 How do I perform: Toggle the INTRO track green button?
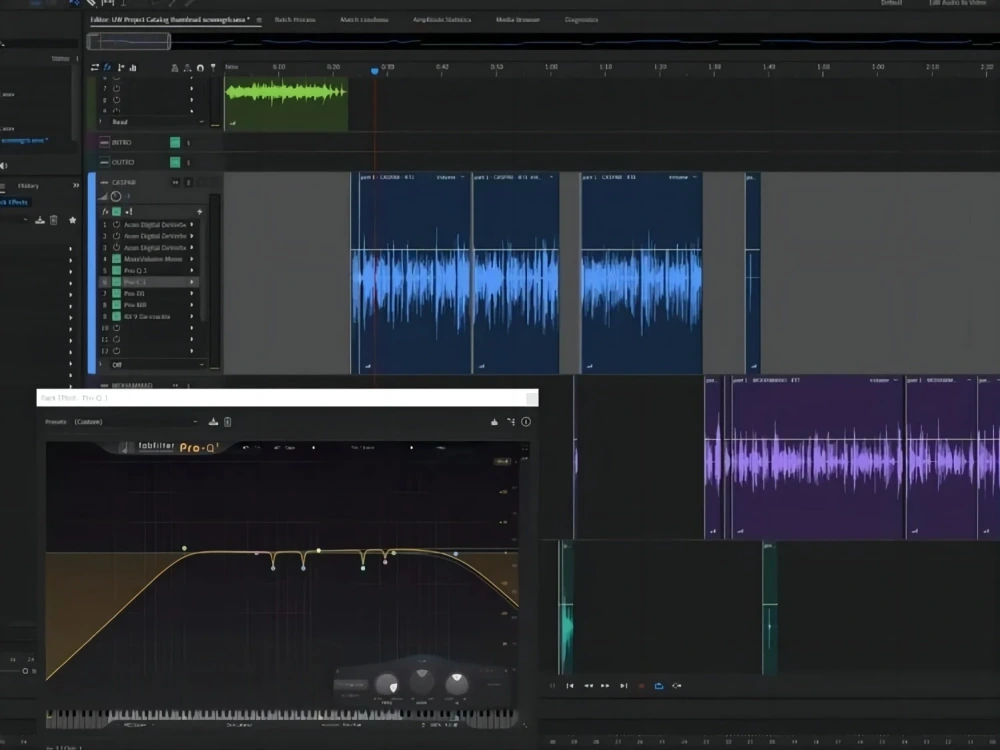click(x=175, y=142)
